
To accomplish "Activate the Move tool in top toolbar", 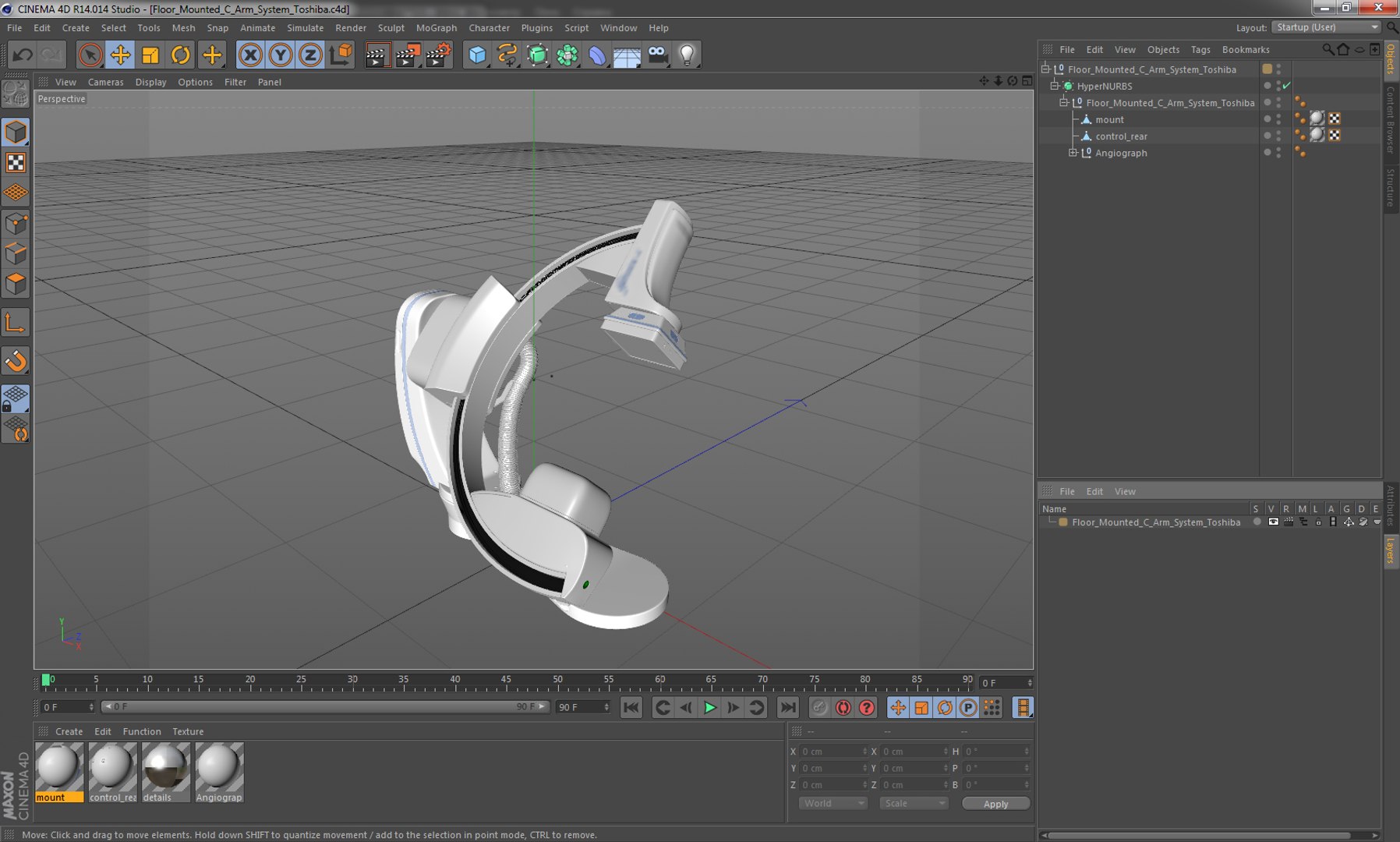I will (x=120, y=55).
